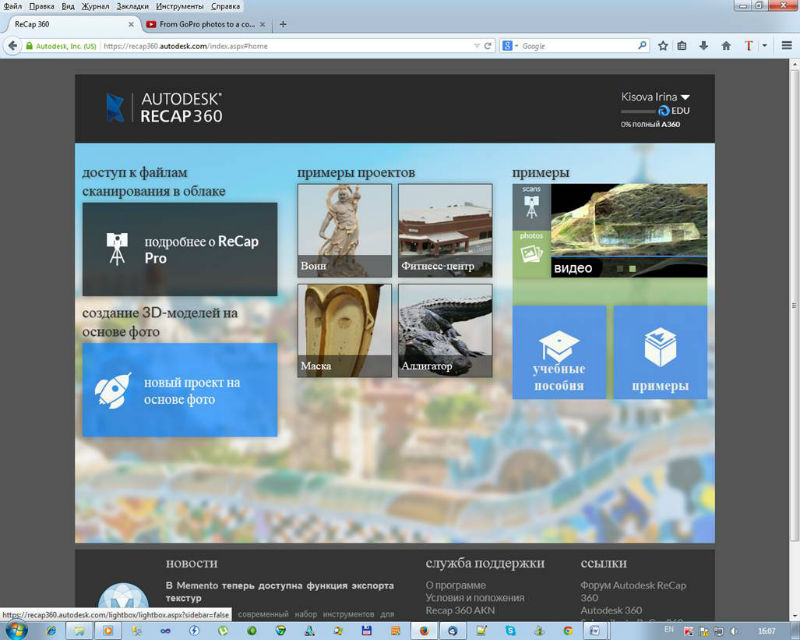
Task: Reload the page with the refresh icon
Action: coord(488,46)
